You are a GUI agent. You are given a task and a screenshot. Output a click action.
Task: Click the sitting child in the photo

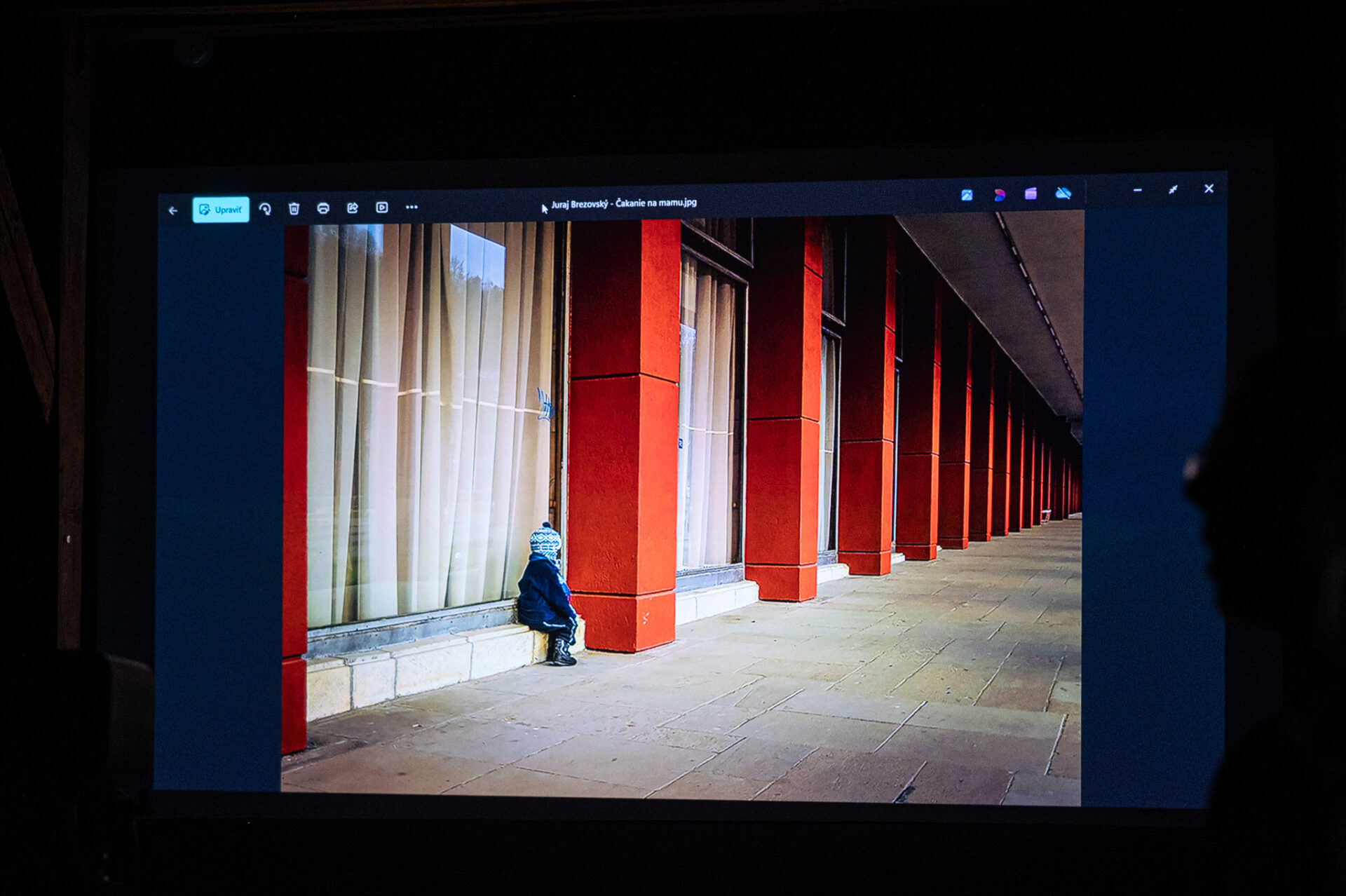547,596
